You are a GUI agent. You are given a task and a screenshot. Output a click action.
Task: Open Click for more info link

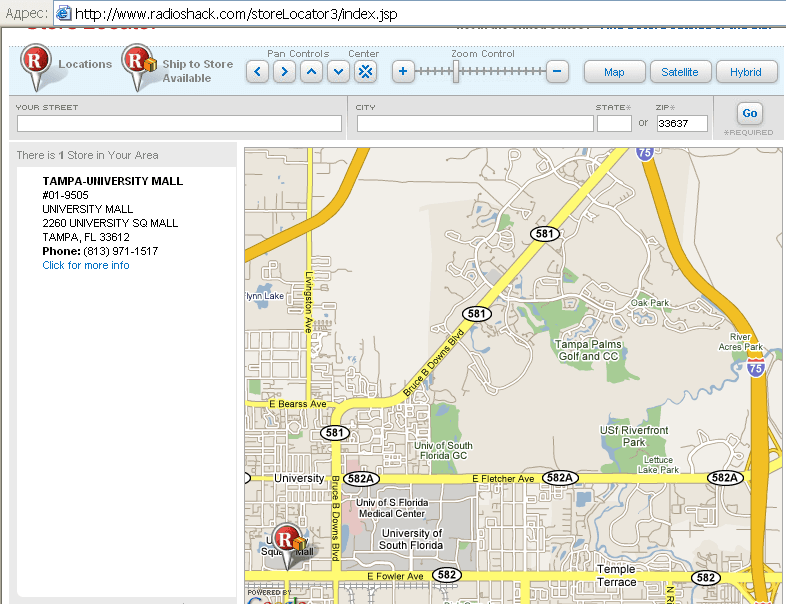(86, 265)
